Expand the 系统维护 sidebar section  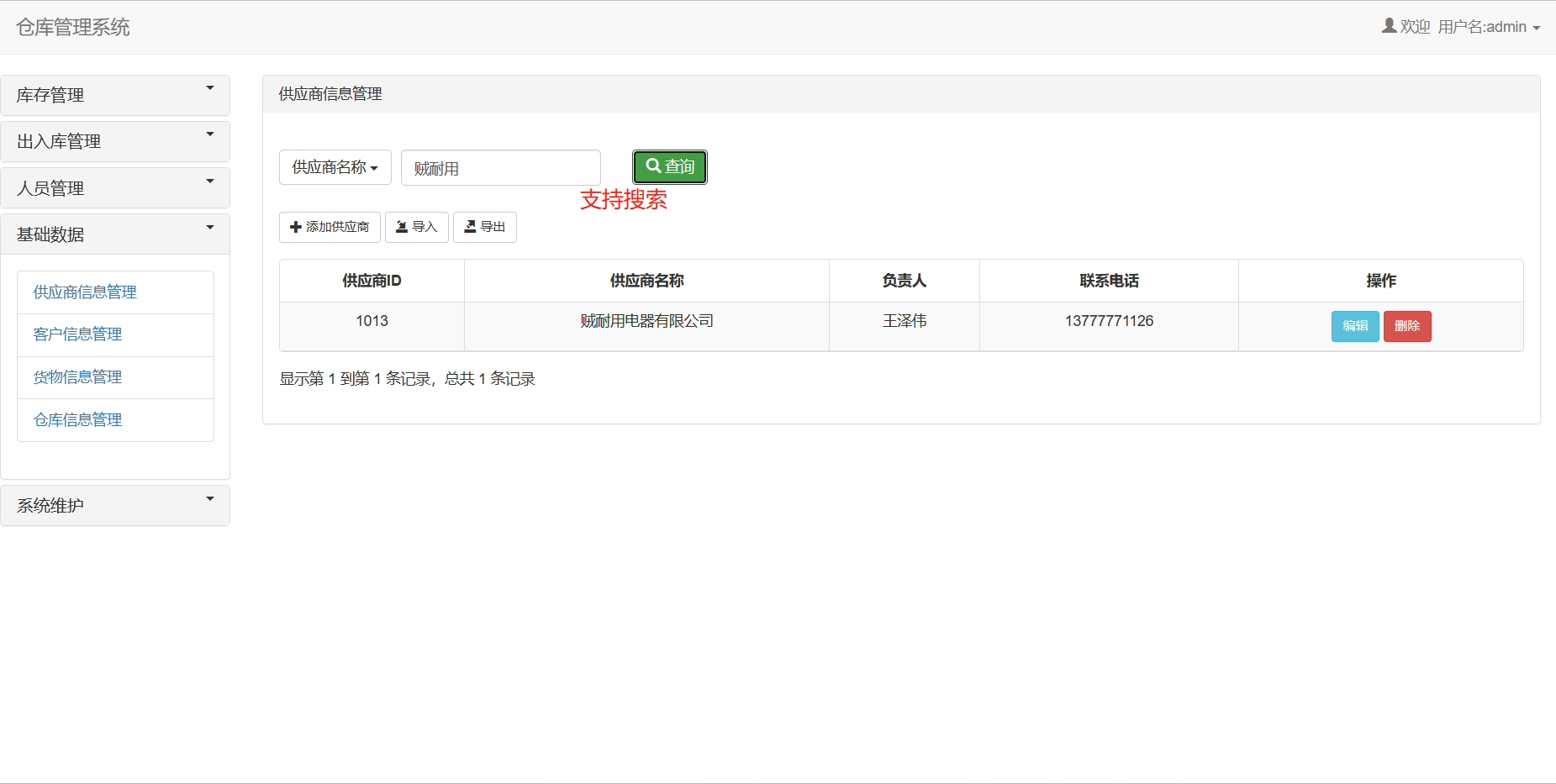[115, 505]
